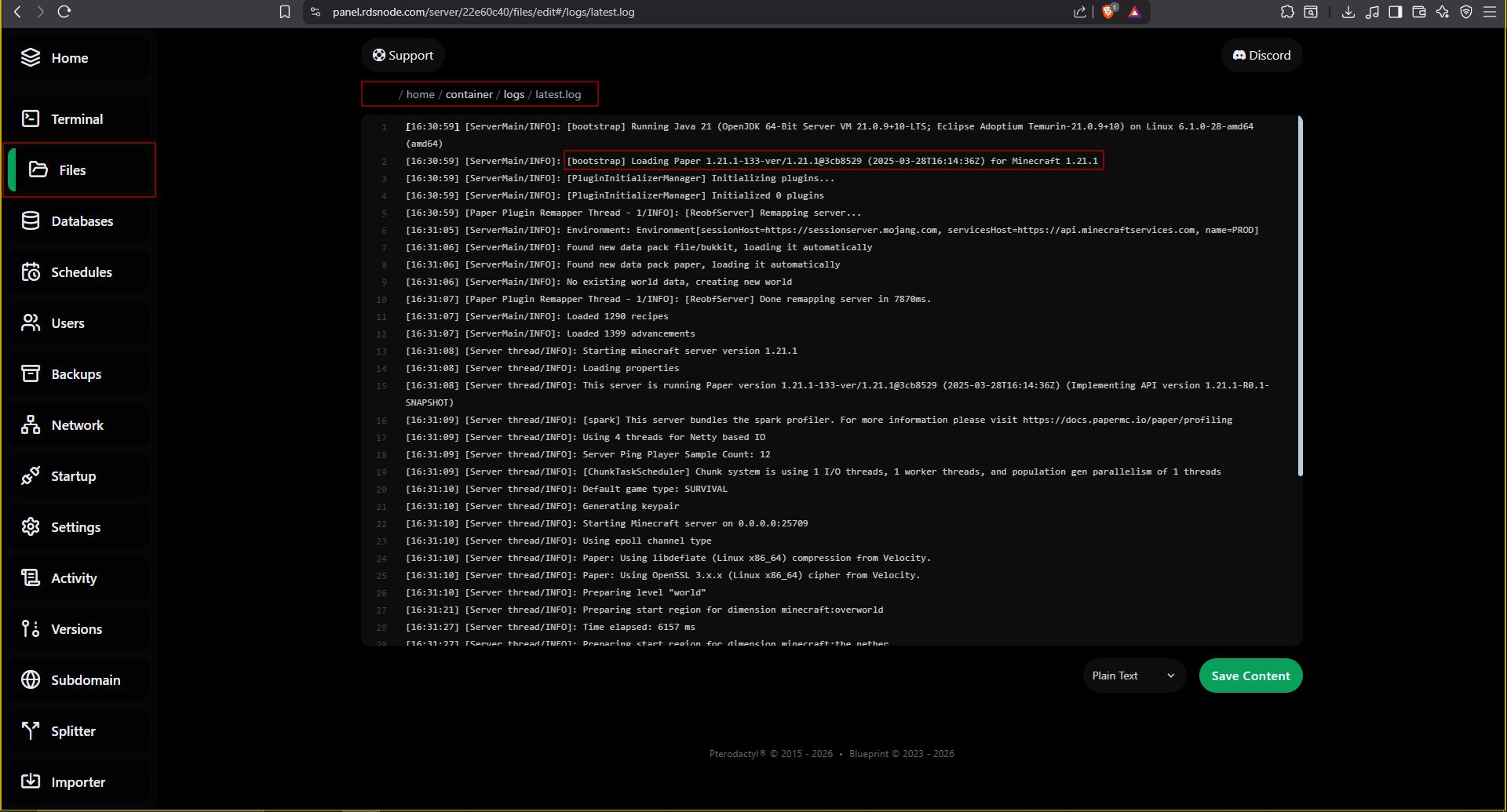
Task: Click the Save Content button
Action: tap(1250, 675)
